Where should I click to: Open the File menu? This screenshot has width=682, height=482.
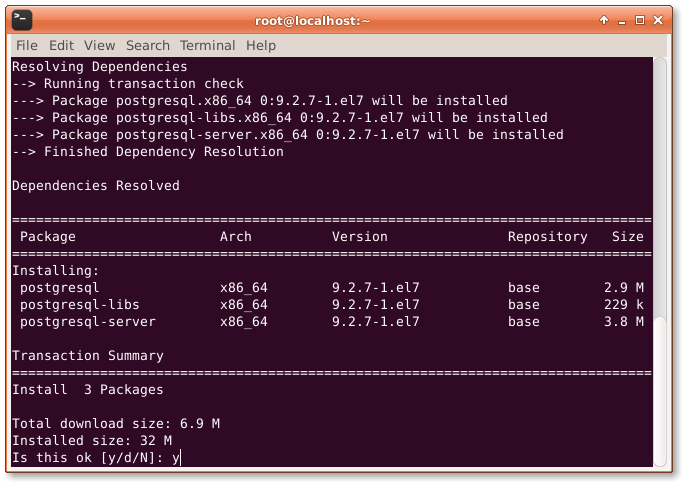click(x=27, y=45)
